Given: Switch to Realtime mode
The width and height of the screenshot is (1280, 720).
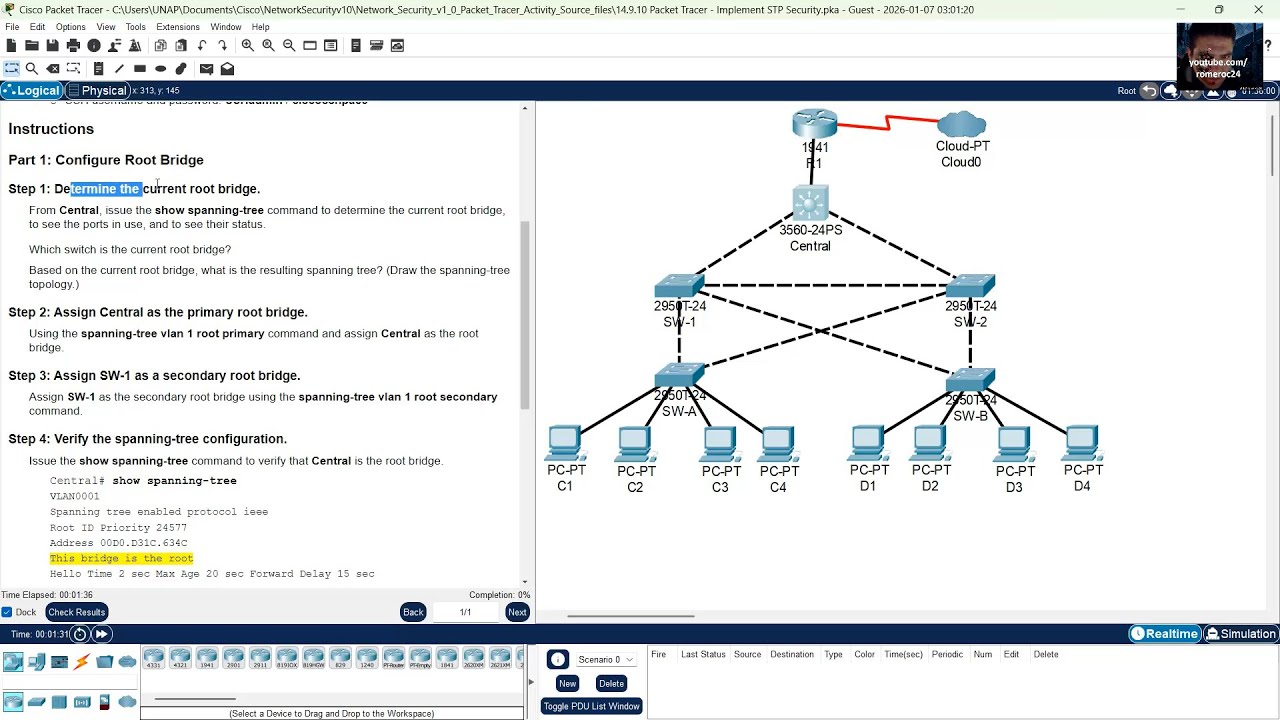Looking at the screenshot, I should coord(1164,634).
